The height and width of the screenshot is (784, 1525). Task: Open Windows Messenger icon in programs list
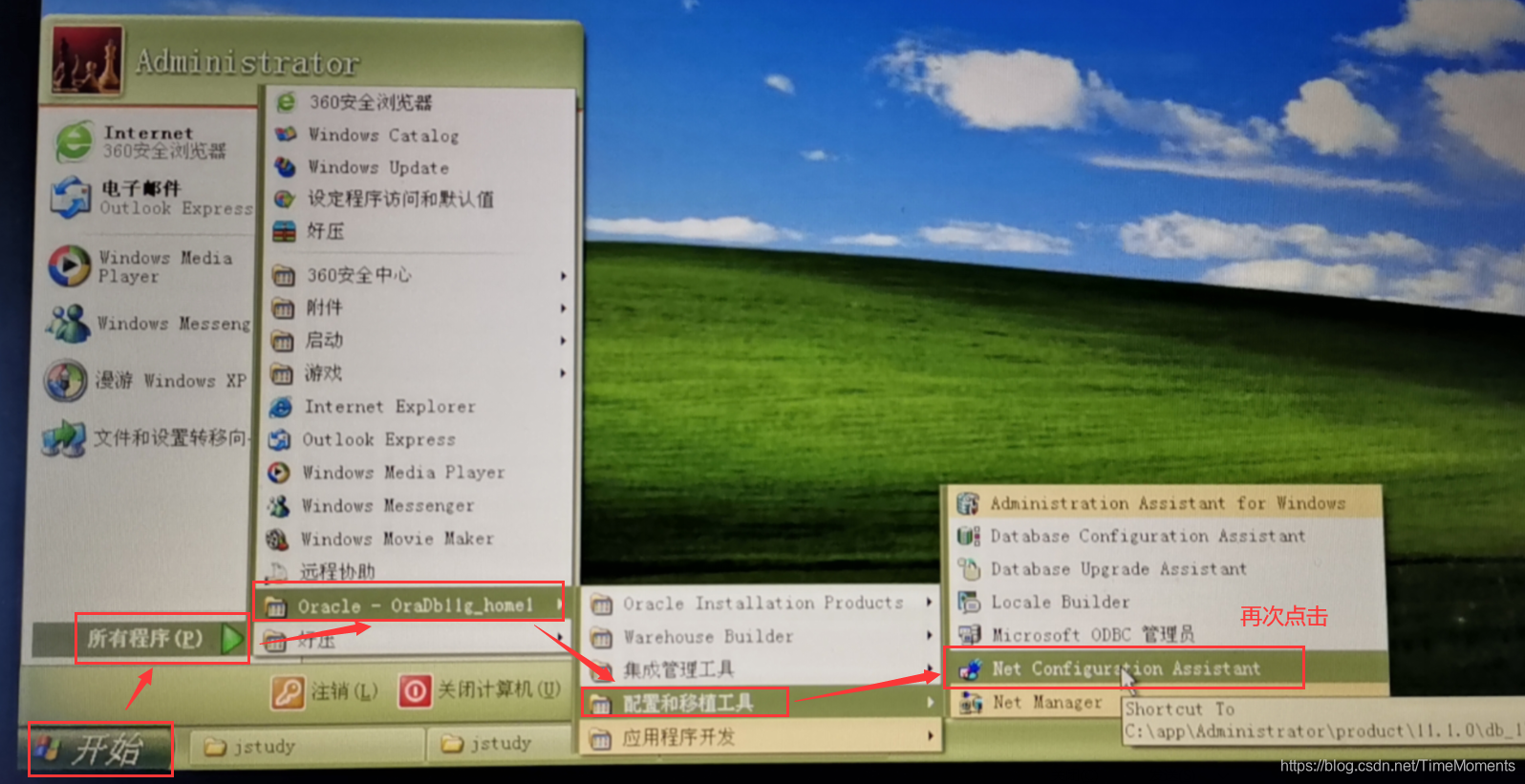pos(278,505)
